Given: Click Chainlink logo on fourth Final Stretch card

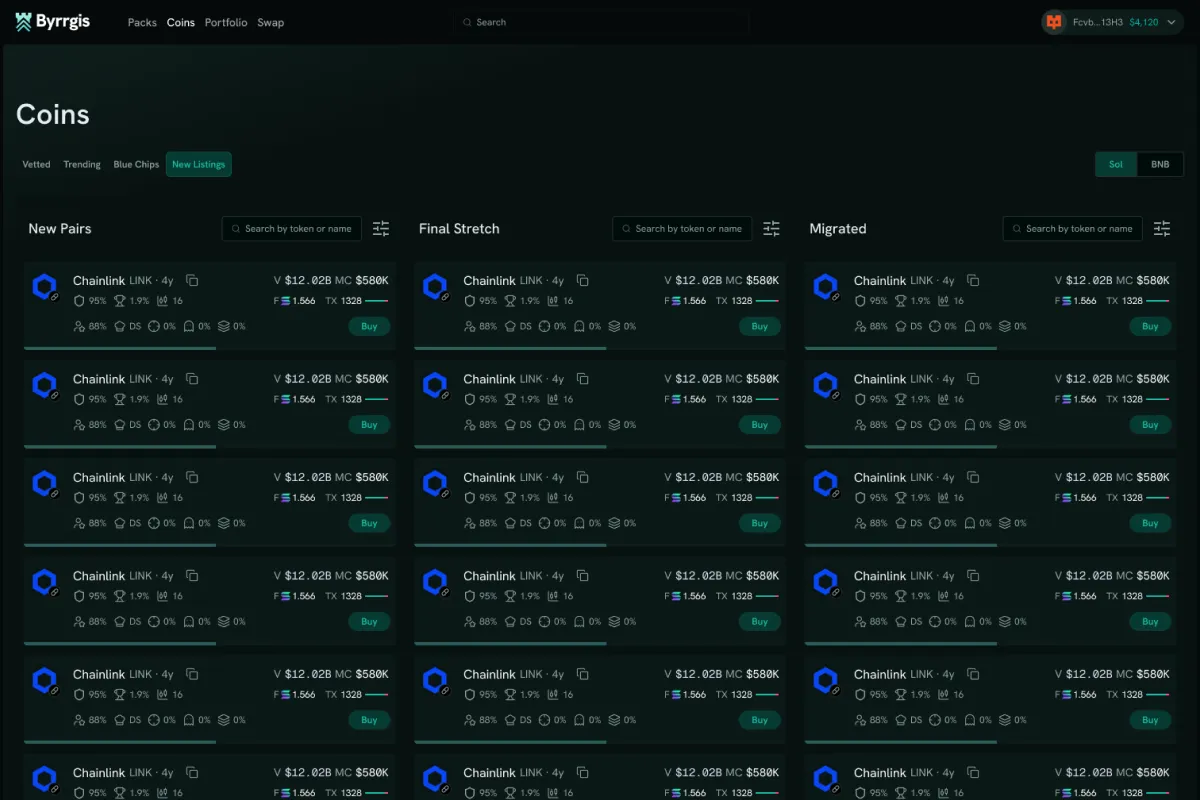Looking at the screenshot, I should 436,583.
